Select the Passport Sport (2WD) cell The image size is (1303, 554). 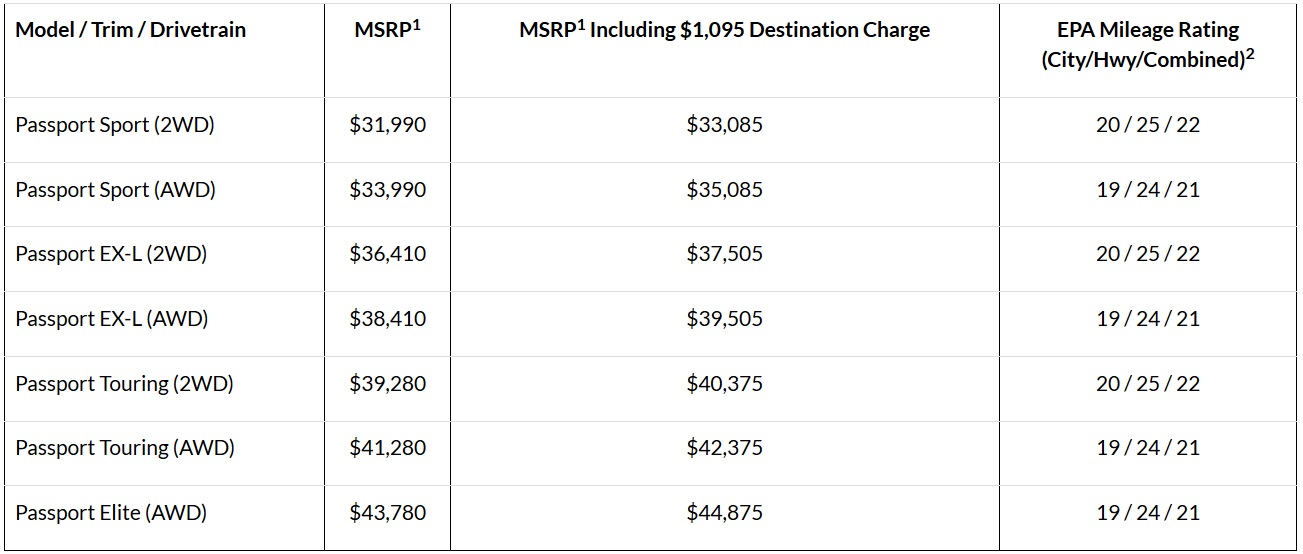point(115,125)
